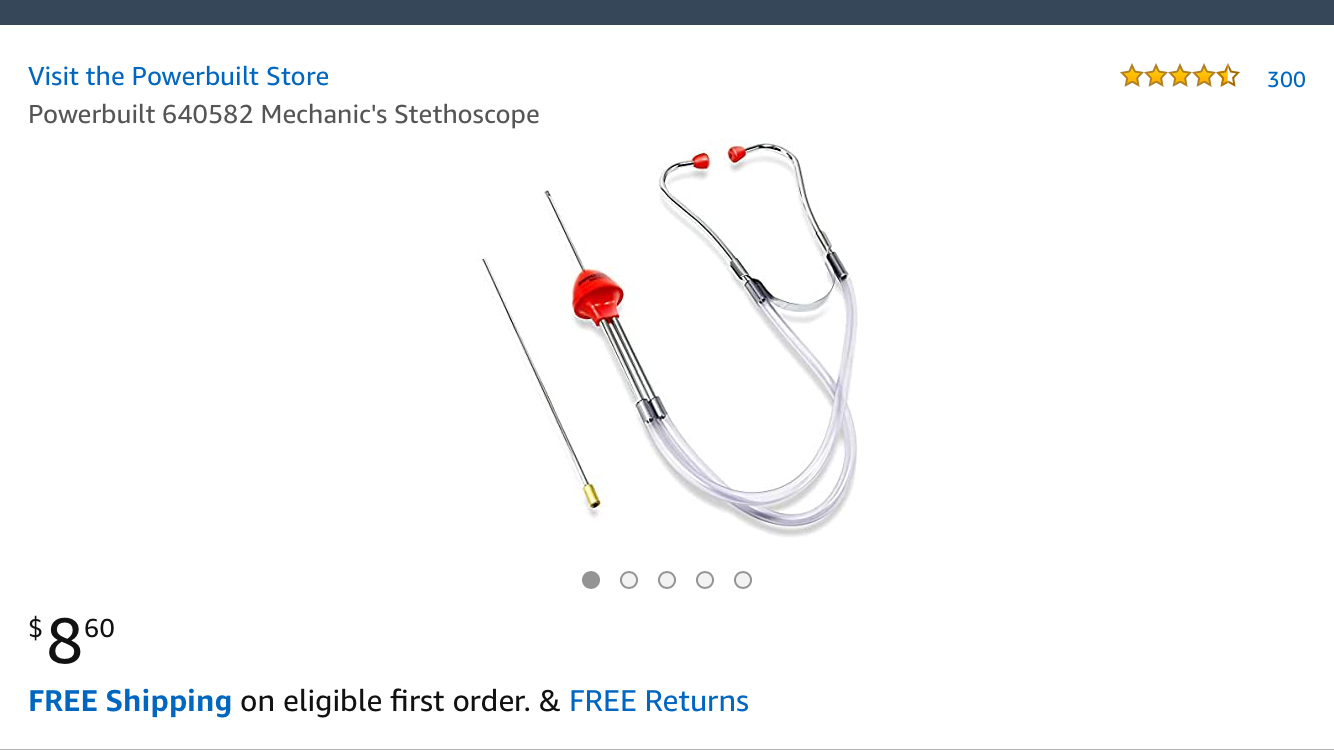
Task: Jump to the fourth carousel image dot
Action: pyautogui.click(x=705, y=580)
